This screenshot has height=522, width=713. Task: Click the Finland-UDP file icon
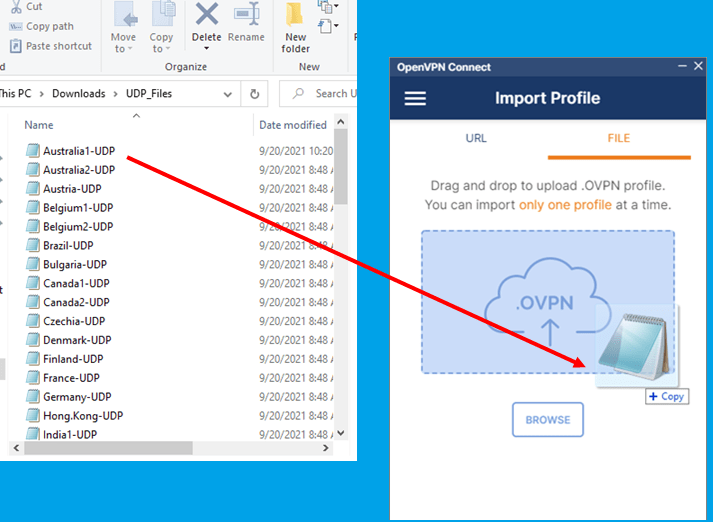[x=32, y=359]
